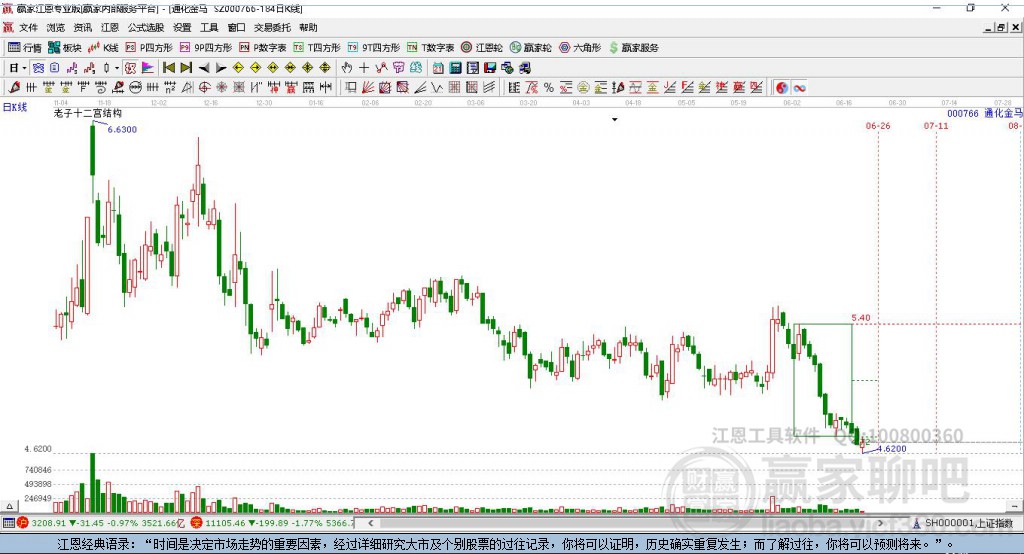The width and height of the screenshot is (1024, 554).
Task: Open the 六角形 hexagon tool
Action: [x=580, y=48]
